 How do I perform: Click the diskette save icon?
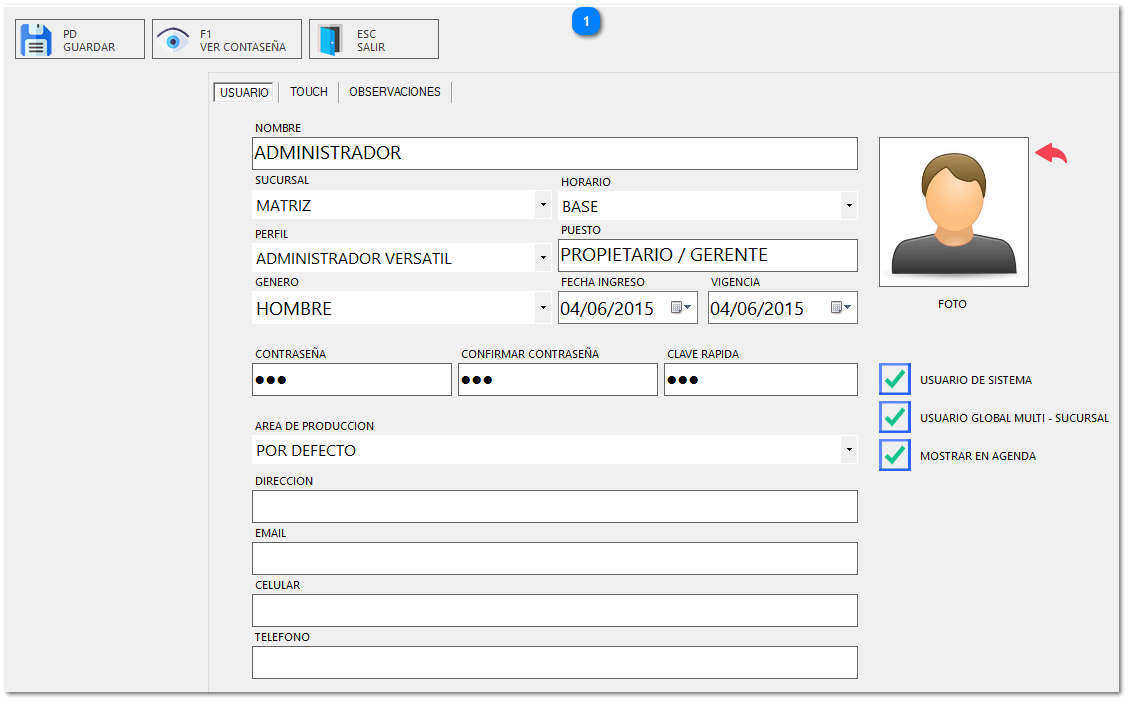35,37
